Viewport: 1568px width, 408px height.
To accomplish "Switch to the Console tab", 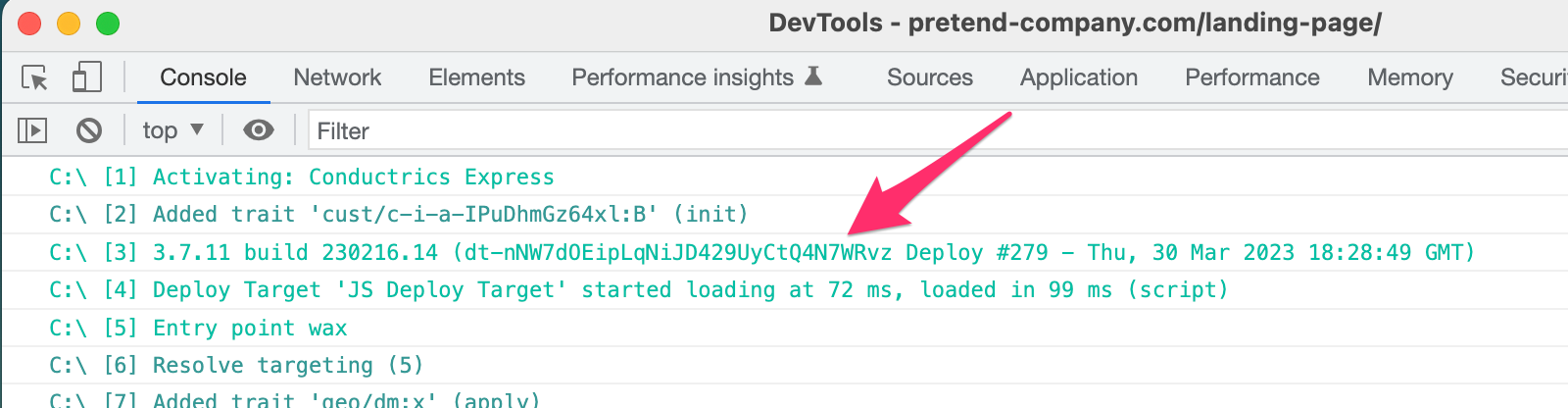I will pos(203,77).
